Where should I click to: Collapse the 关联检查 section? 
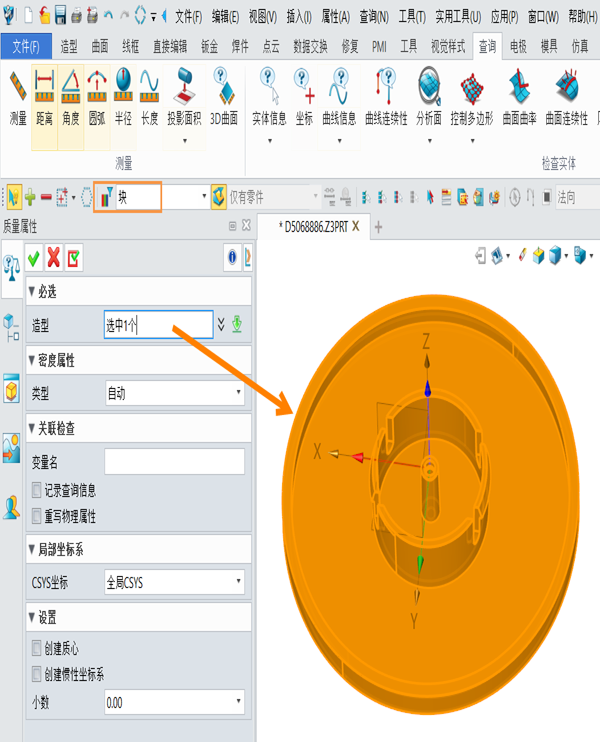(x=32, y=429)
